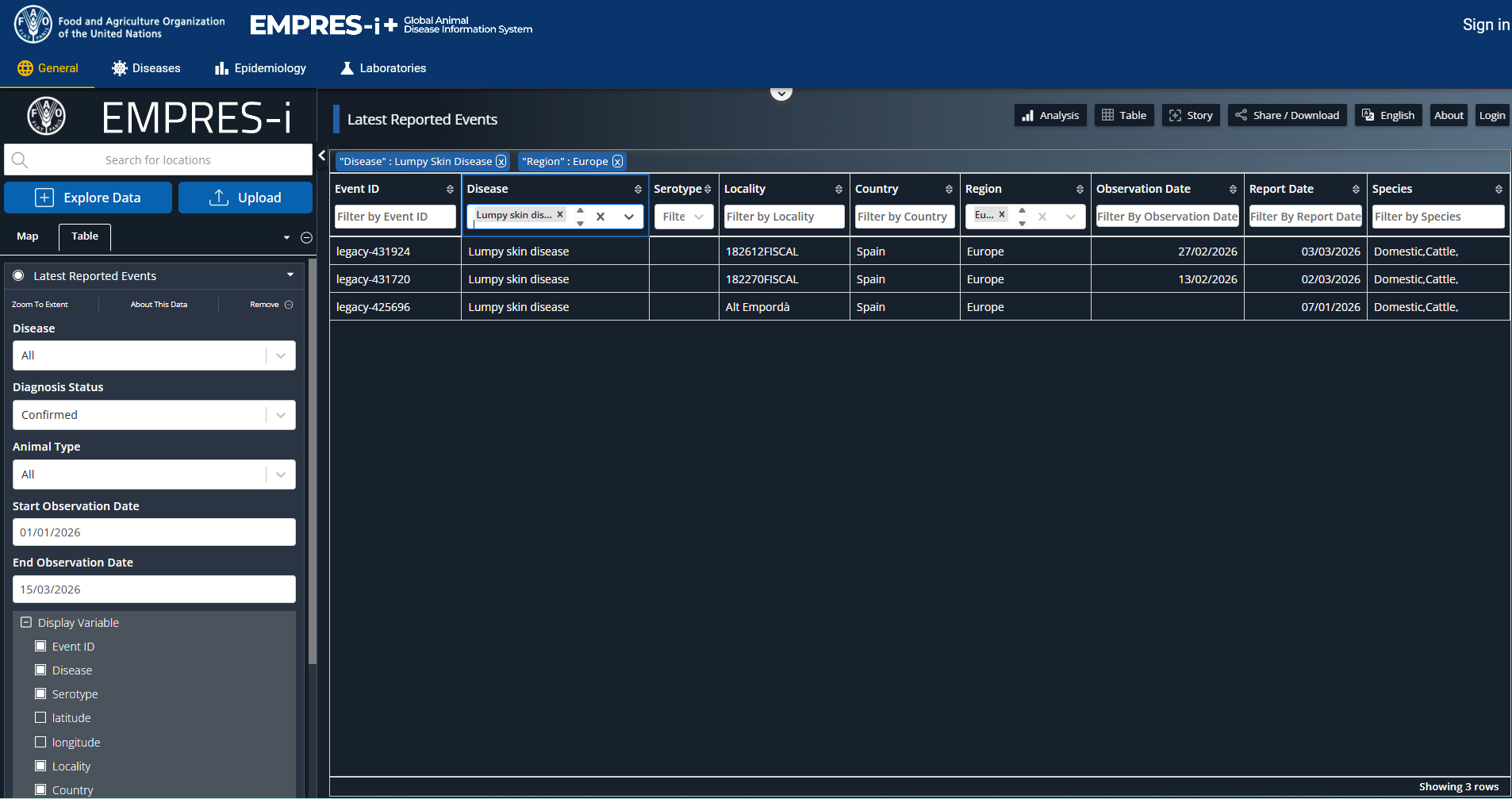Remove the Region Europe filter chip
Viewport: 1512px width, 799px height.
617,162
